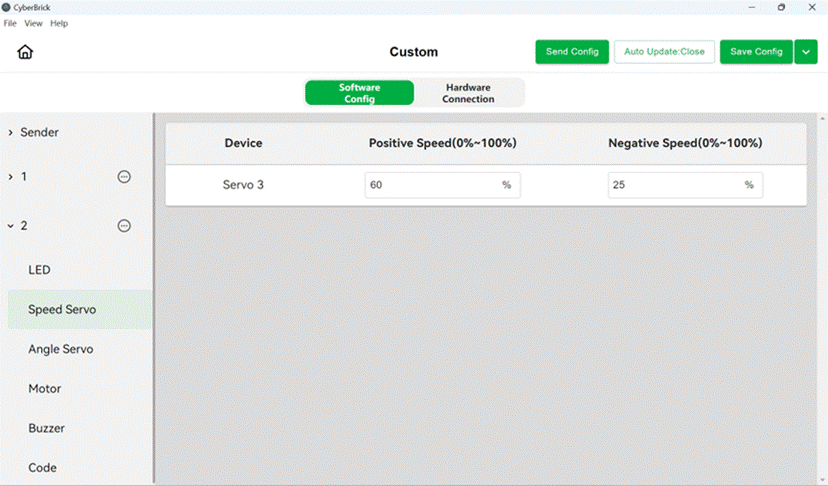Open the Help menu
The image size is (828, 486).
[x=59, y=23]
